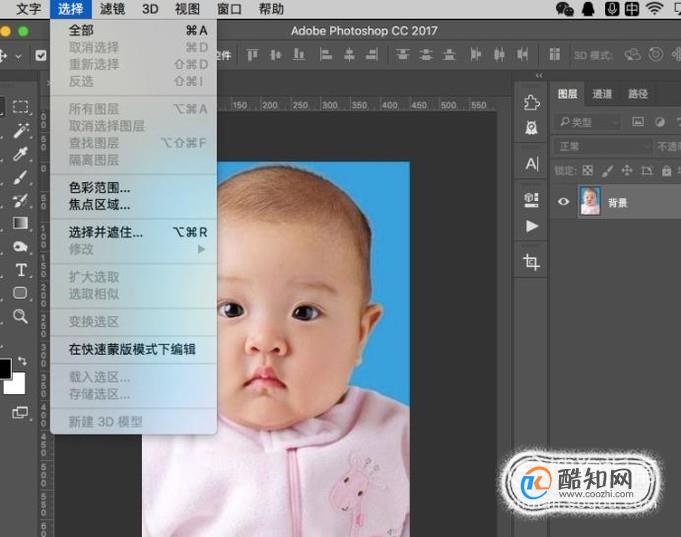Click align left edges icon
The height and width of the screenshot is (537, 681).
326,55
